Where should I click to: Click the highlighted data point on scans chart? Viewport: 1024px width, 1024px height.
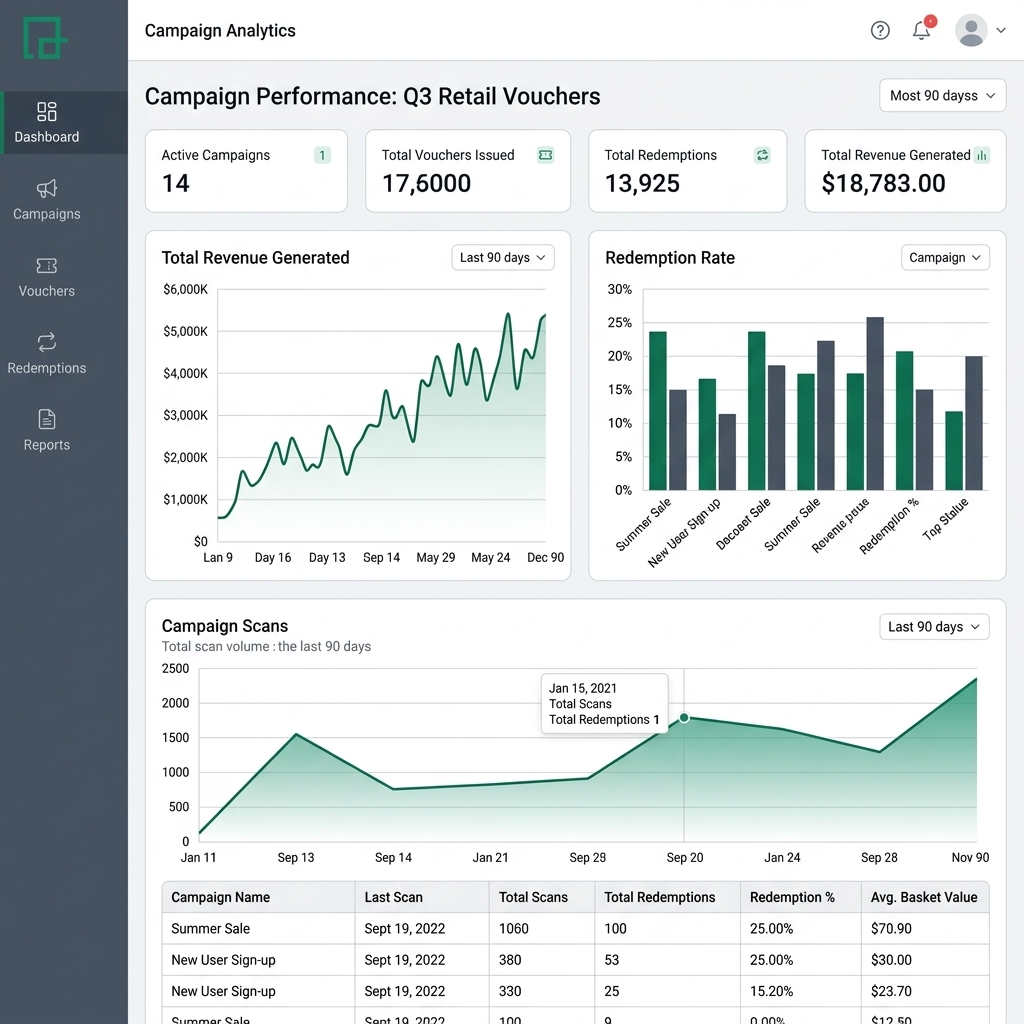coord(684,718)
